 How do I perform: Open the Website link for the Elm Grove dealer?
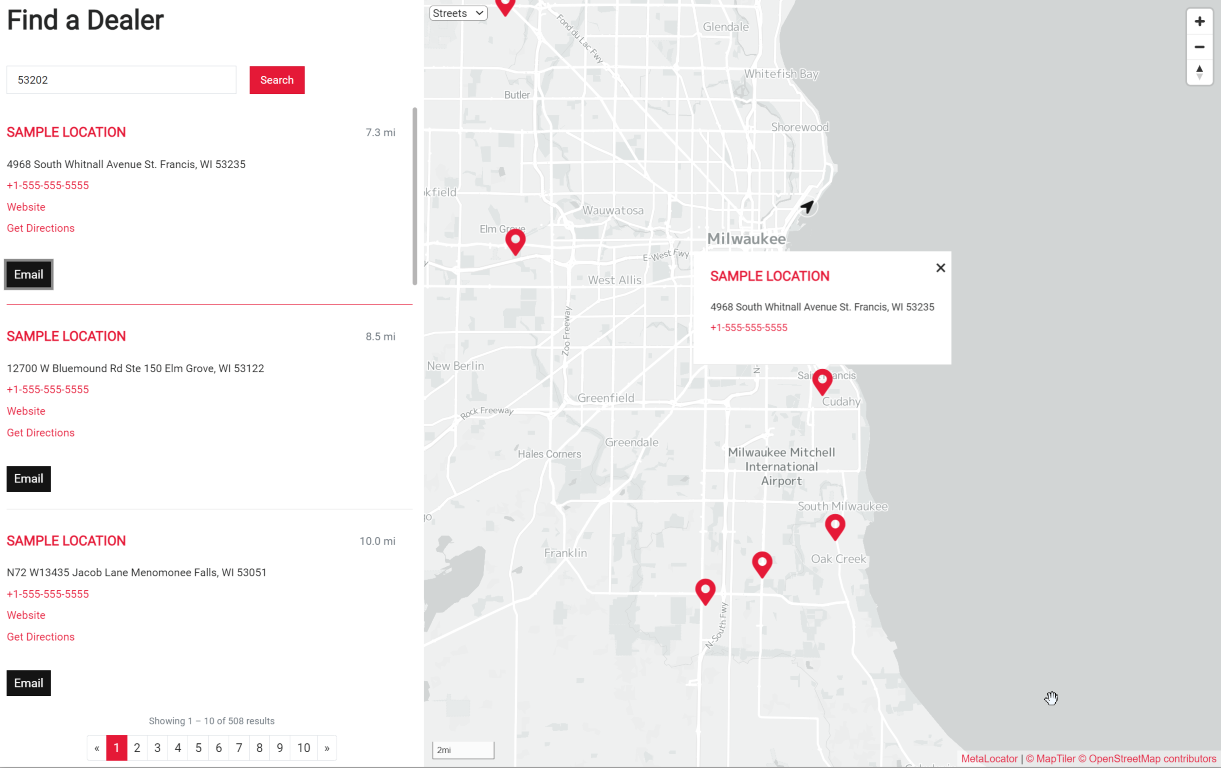[26, 411]
